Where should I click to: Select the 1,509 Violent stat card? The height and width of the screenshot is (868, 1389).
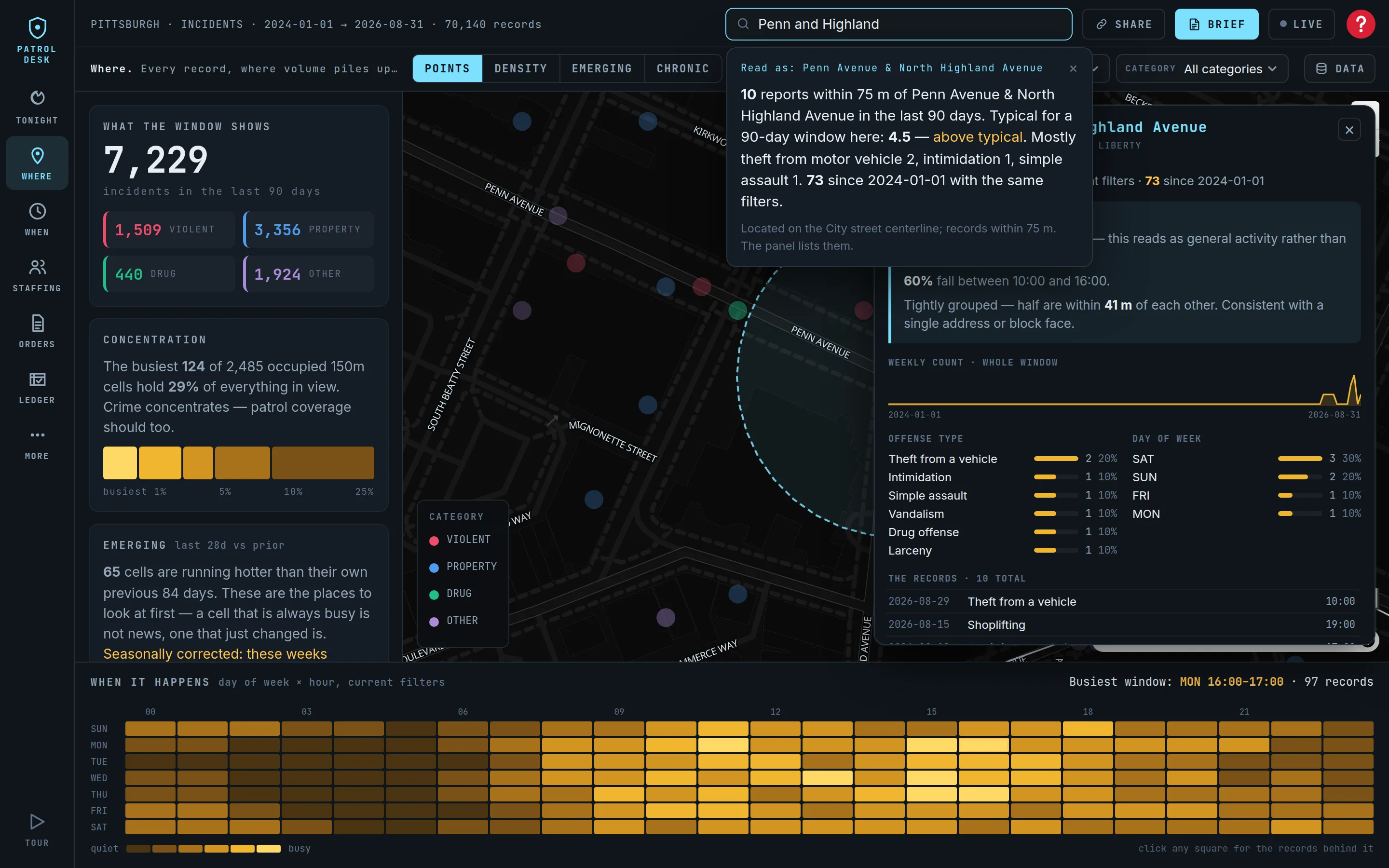tap(169, 230)
